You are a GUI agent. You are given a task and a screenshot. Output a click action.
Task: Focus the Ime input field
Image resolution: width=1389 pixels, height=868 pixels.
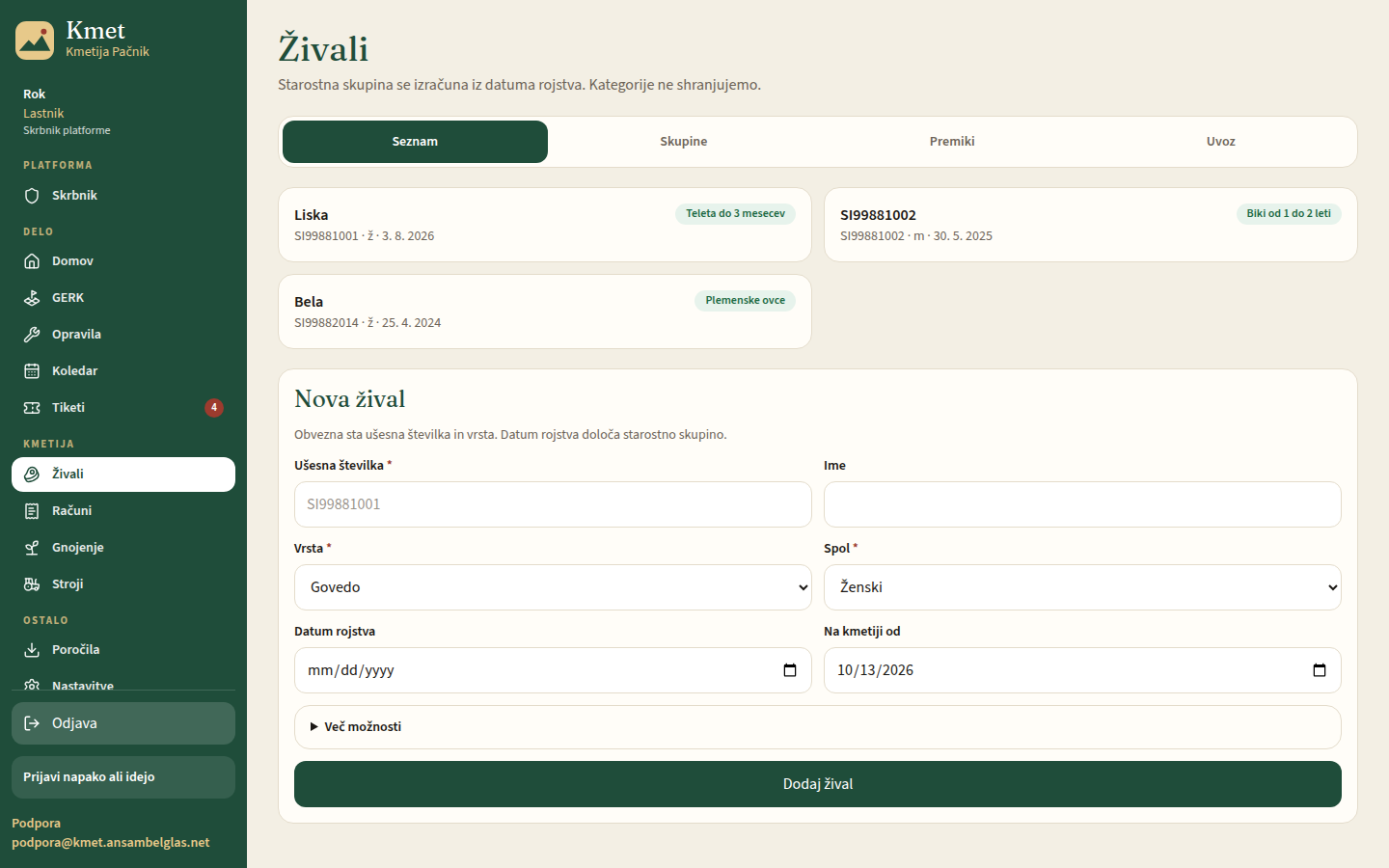pyautogui.click(x=1082, y=504)
